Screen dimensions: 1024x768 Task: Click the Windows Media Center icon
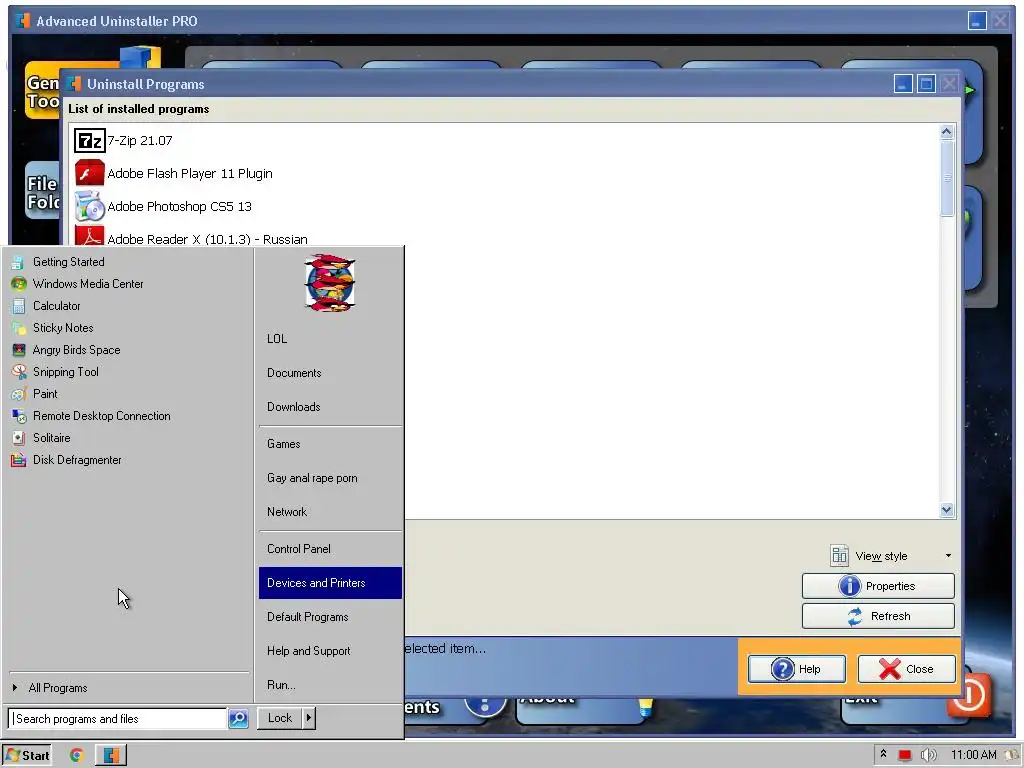click(x=18, y=284)
